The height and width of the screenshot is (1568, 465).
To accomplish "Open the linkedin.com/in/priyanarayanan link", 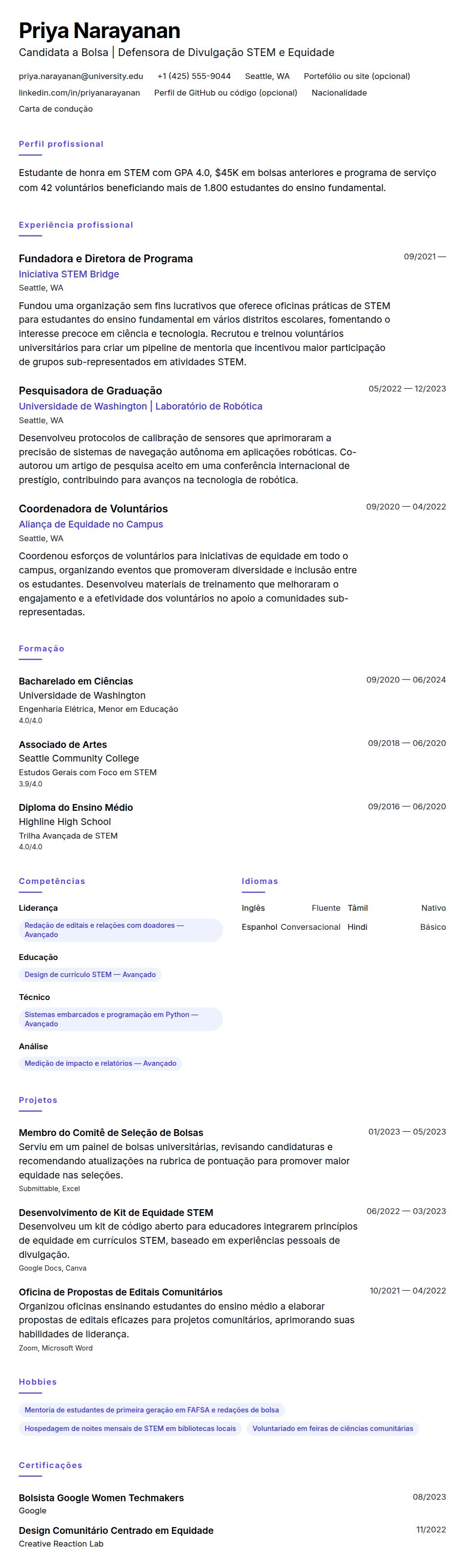I will tap(79, 93).
